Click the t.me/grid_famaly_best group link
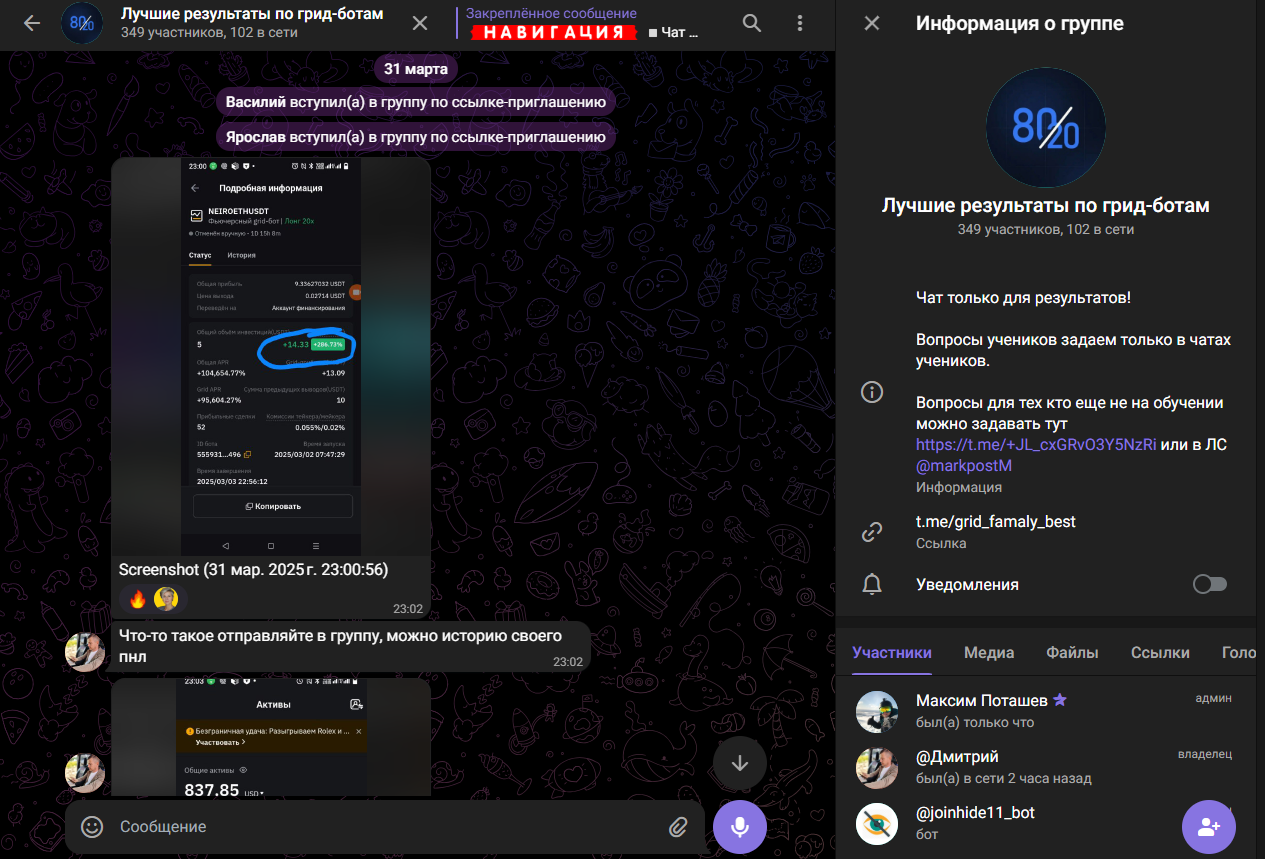The image size is (1265, 859). 995,522
